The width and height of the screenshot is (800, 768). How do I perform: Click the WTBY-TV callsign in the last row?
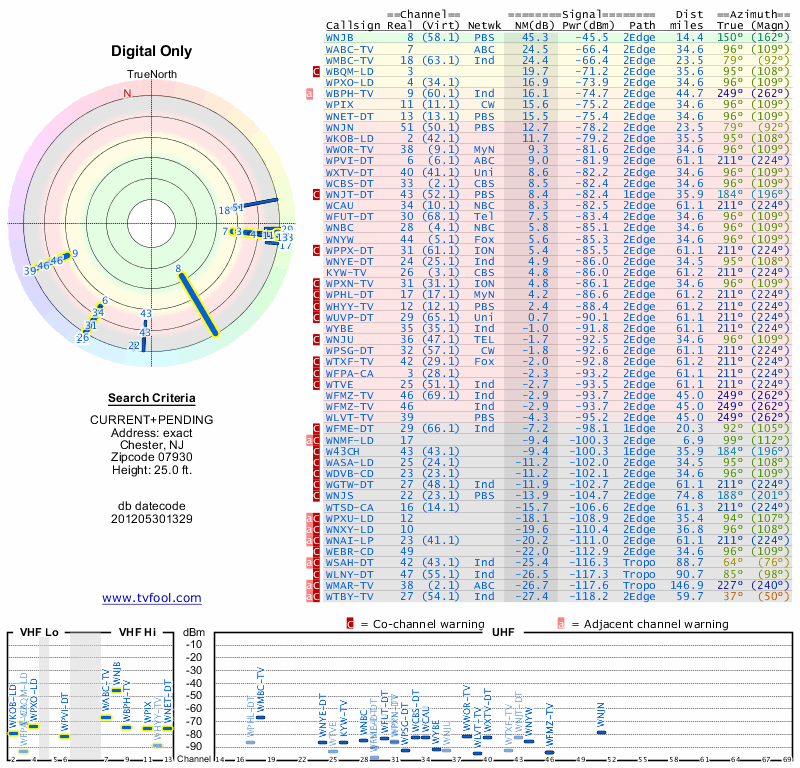coord(350,595)
